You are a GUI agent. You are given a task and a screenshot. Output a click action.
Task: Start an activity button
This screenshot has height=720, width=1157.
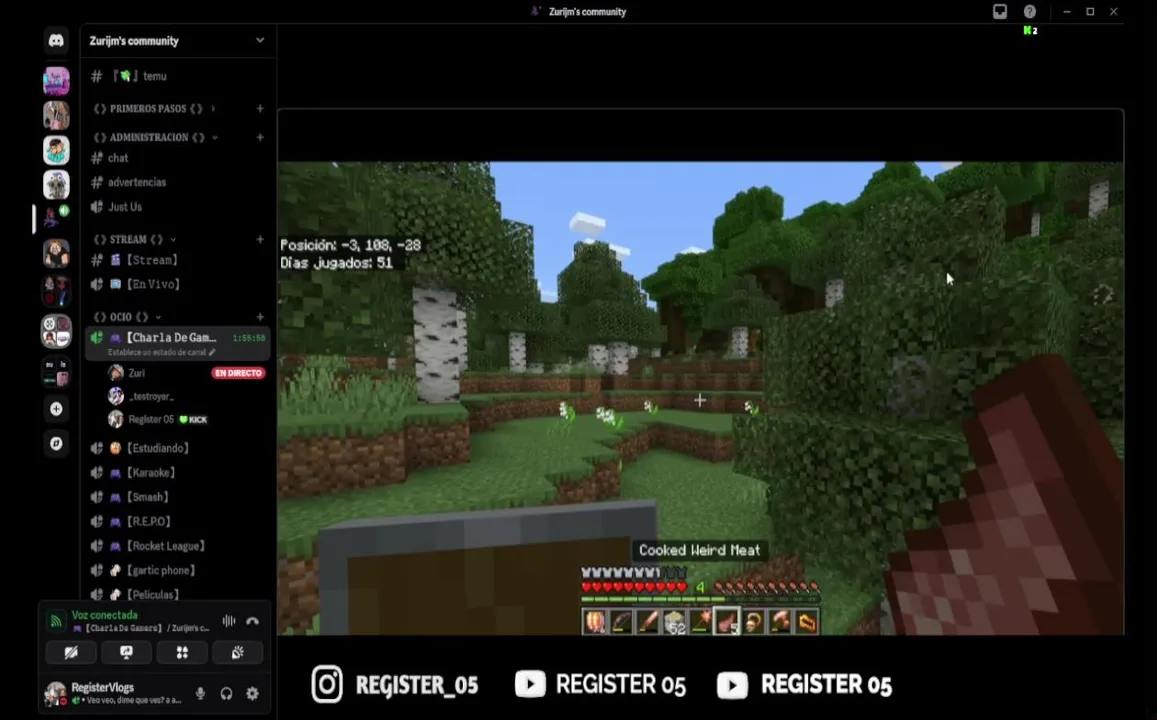(x=182, y=652)
